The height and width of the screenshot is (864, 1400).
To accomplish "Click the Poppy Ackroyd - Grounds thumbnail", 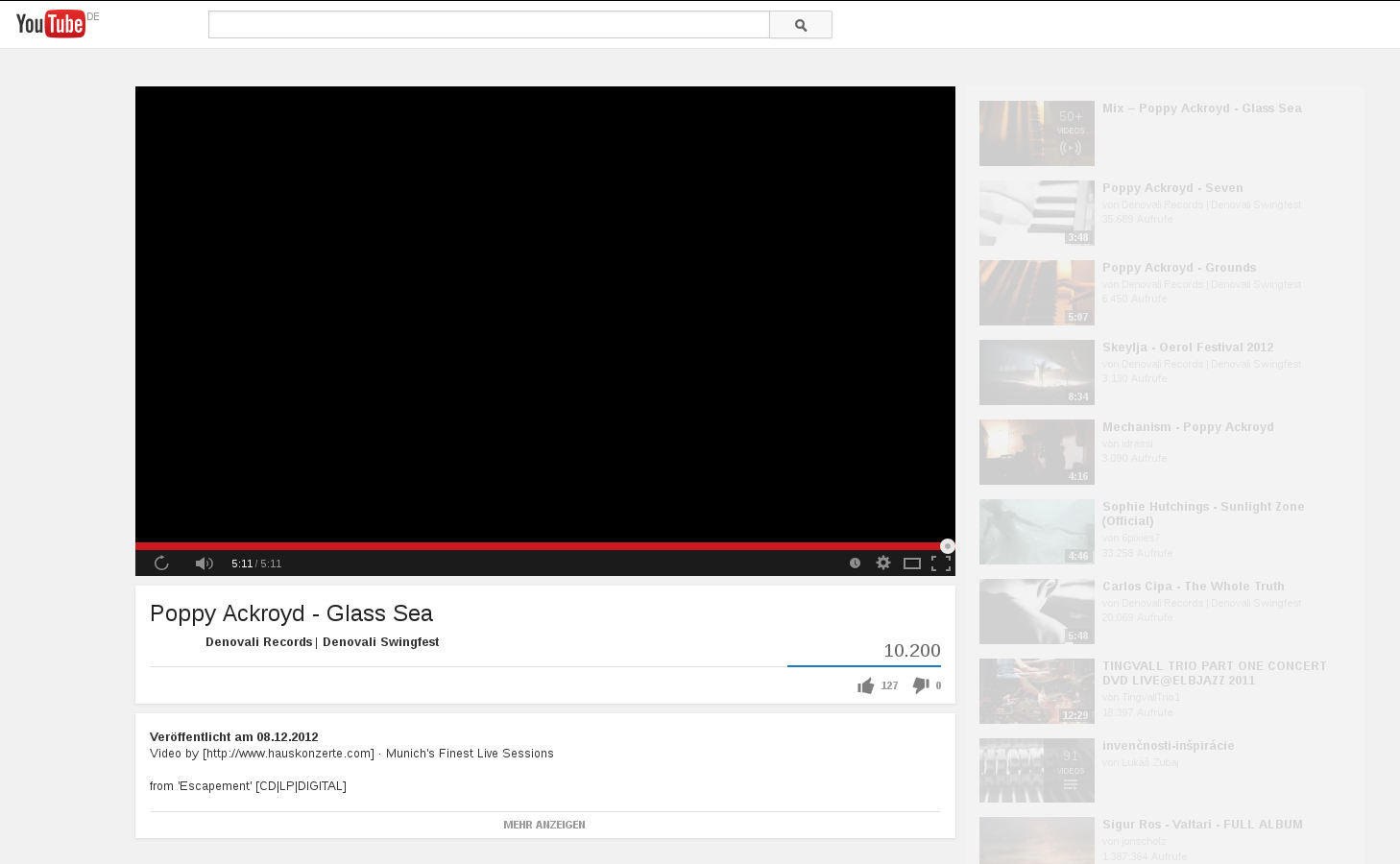I will coord(1037,293).
